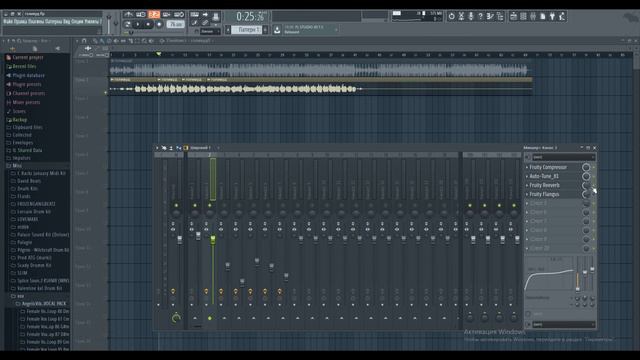Click the one-click audio recording microphone icon
Viewport: 640px width, 360px height.
click(471, 16)
